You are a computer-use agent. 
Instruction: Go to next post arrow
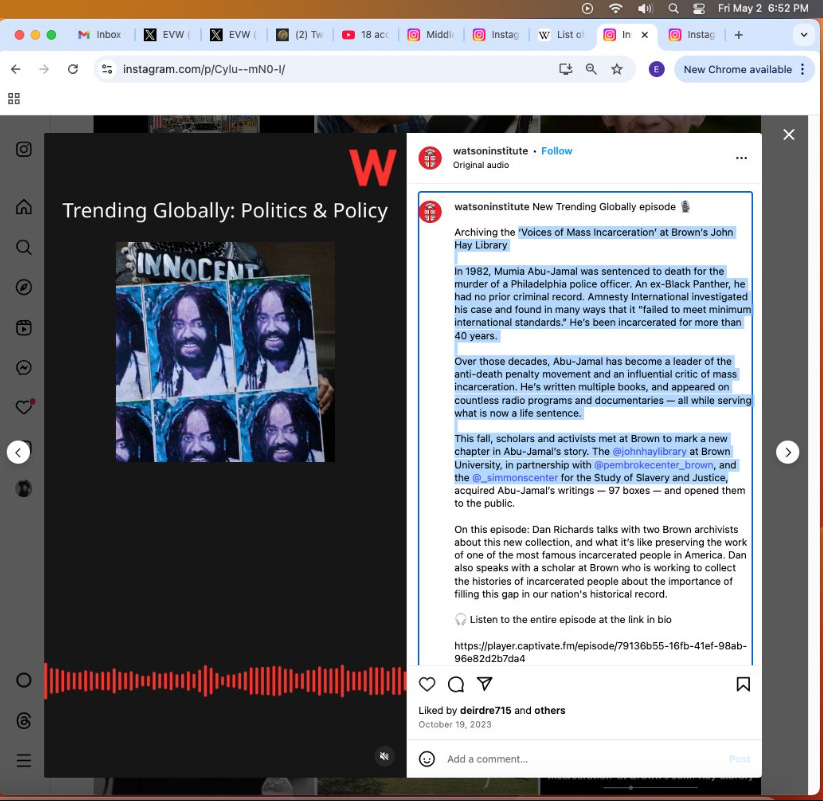[x=788, y=452]
